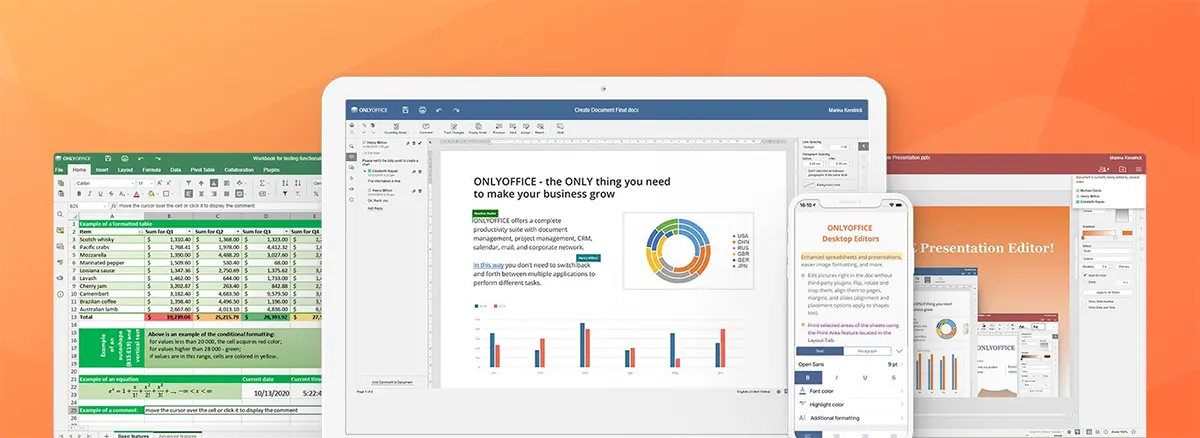Click the 'In this way' hyperlink in the document
This screenshot has width=1200, height=438.
(x=488, y=264)
